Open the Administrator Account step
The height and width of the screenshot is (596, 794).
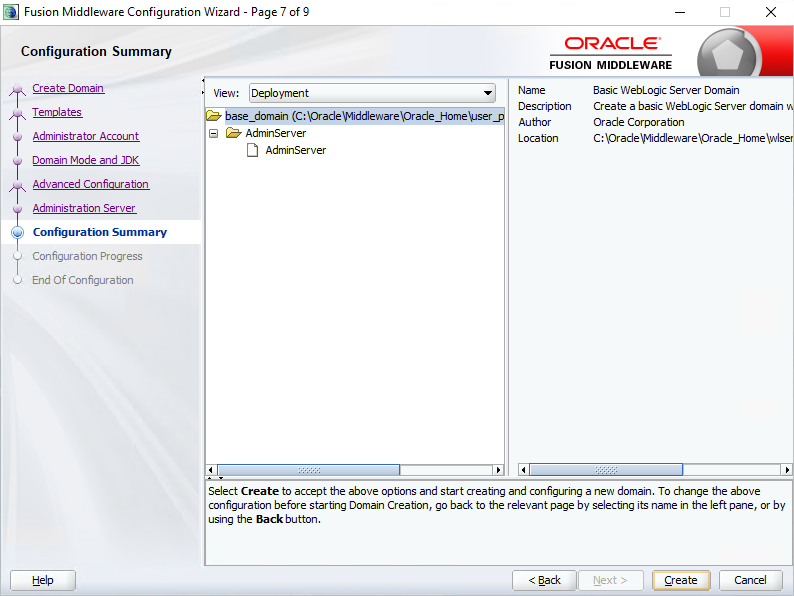pyautogui.click(x=86, y=136)
